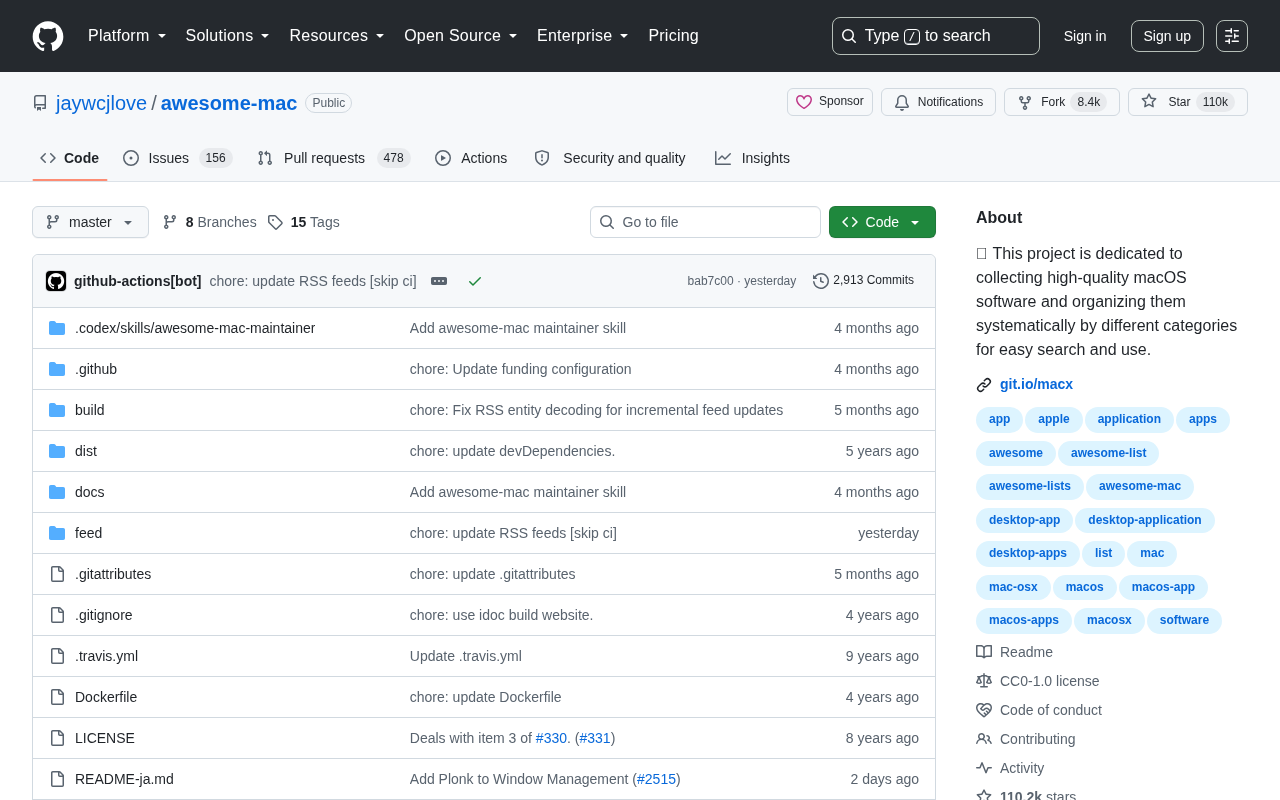The image size is (1280, 800).
Task: Click the dist folder icon
Action: (57, 451)
